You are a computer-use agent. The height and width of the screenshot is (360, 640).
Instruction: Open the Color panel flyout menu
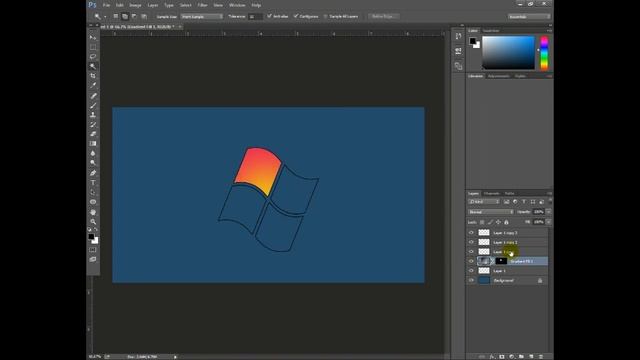(549, 31)
